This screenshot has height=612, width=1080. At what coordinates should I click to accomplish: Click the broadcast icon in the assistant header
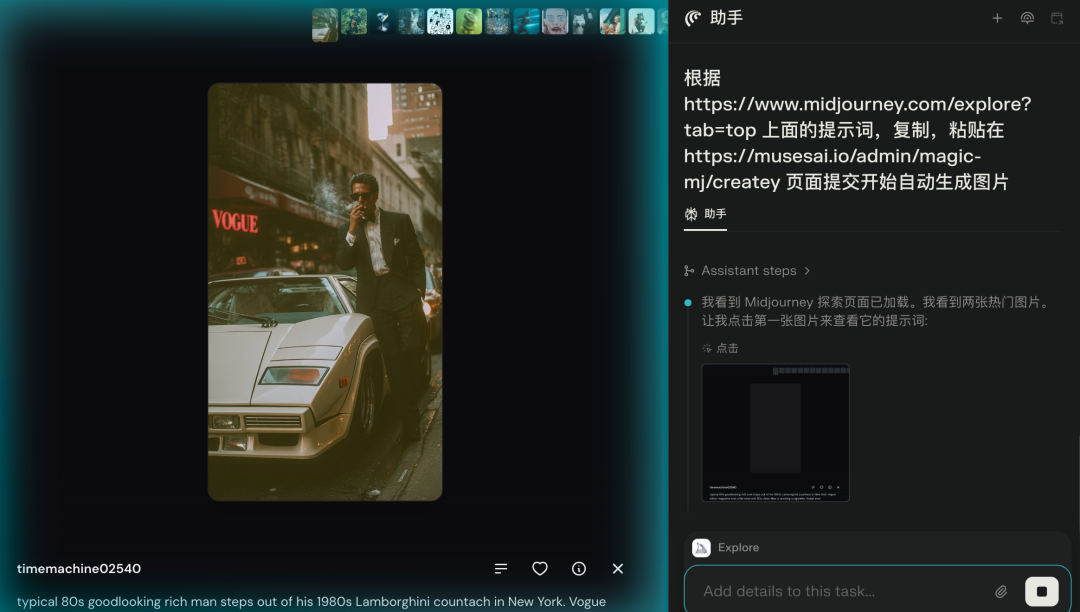1027,18
